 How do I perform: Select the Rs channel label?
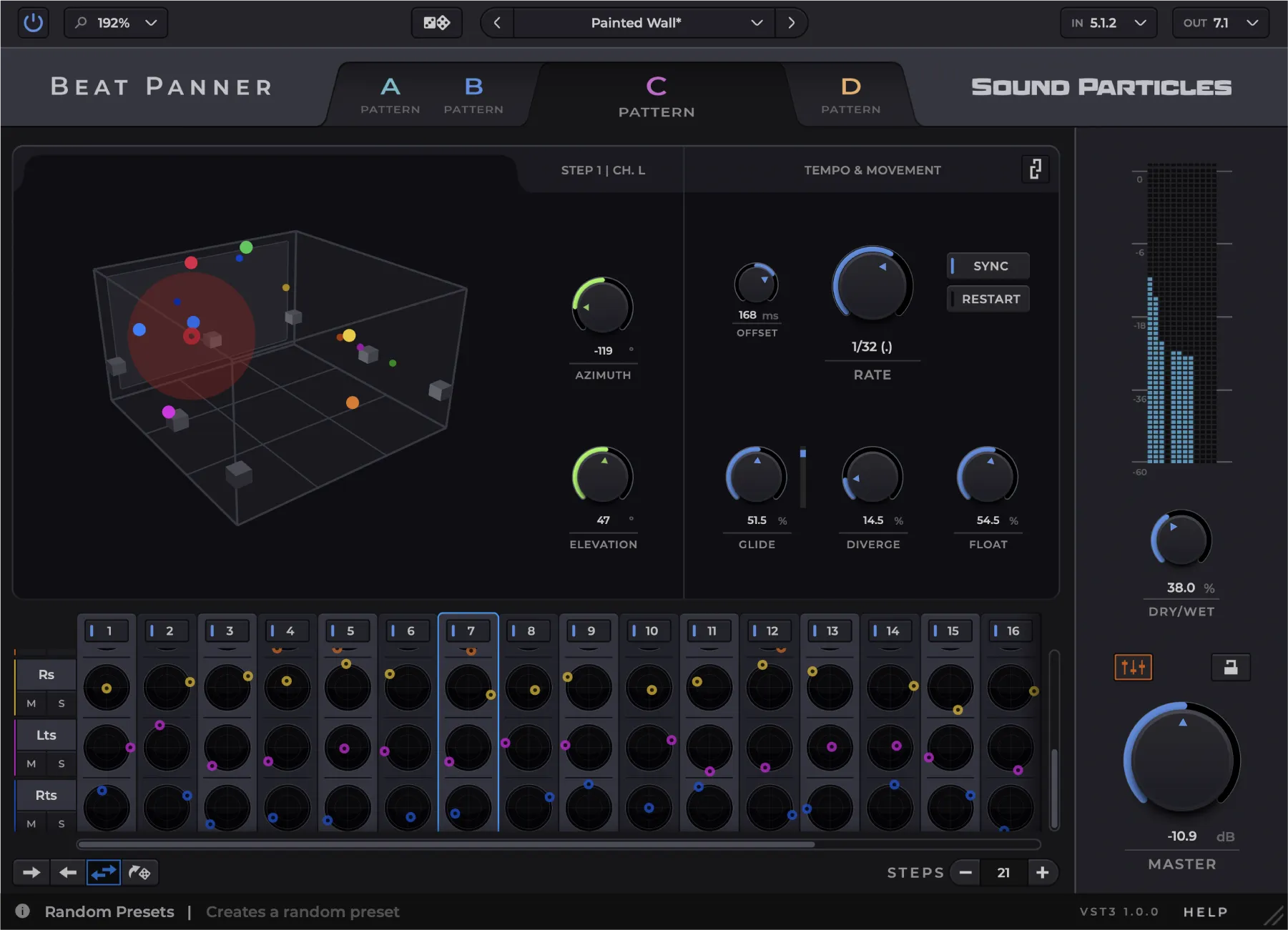(46, 674)
